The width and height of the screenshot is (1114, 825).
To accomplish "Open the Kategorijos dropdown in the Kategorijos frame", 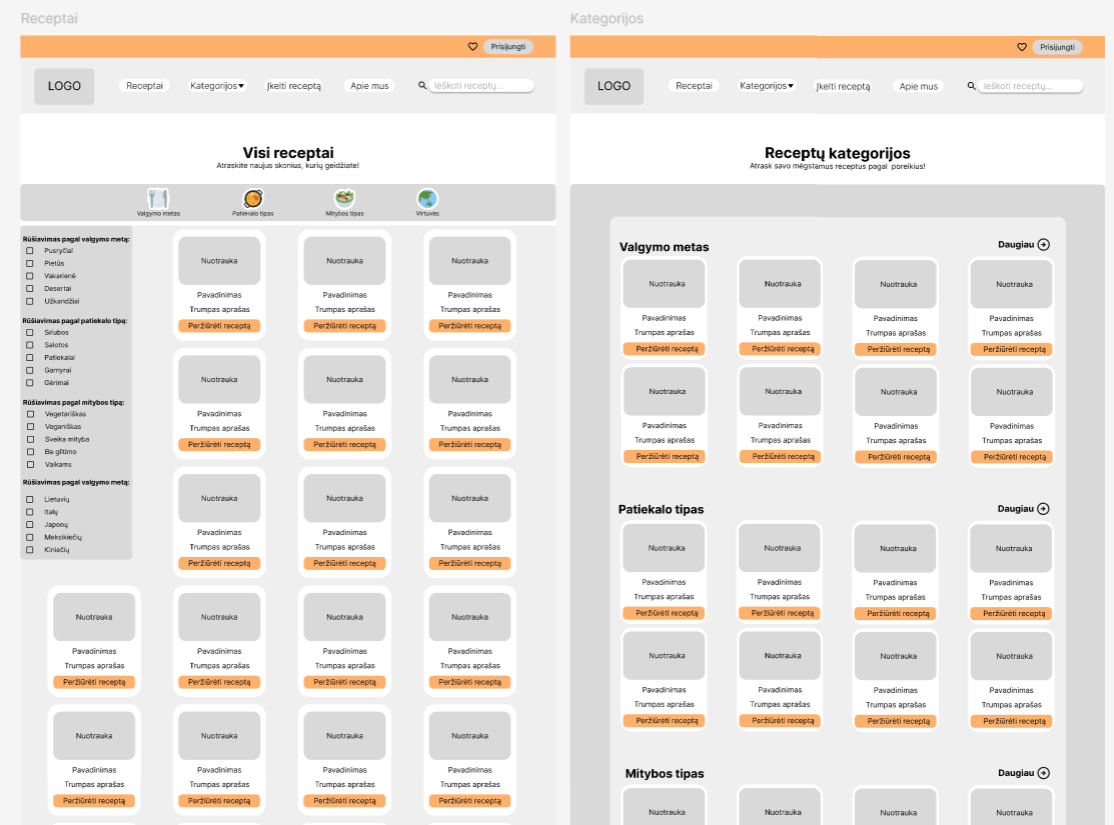I will pyautogui.click(x=766, y=86).
